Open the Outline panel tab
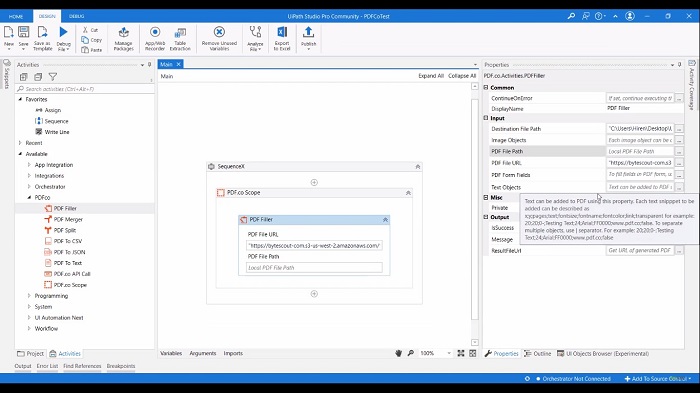This screenshot has width=700, height=393. pos(538,354)
